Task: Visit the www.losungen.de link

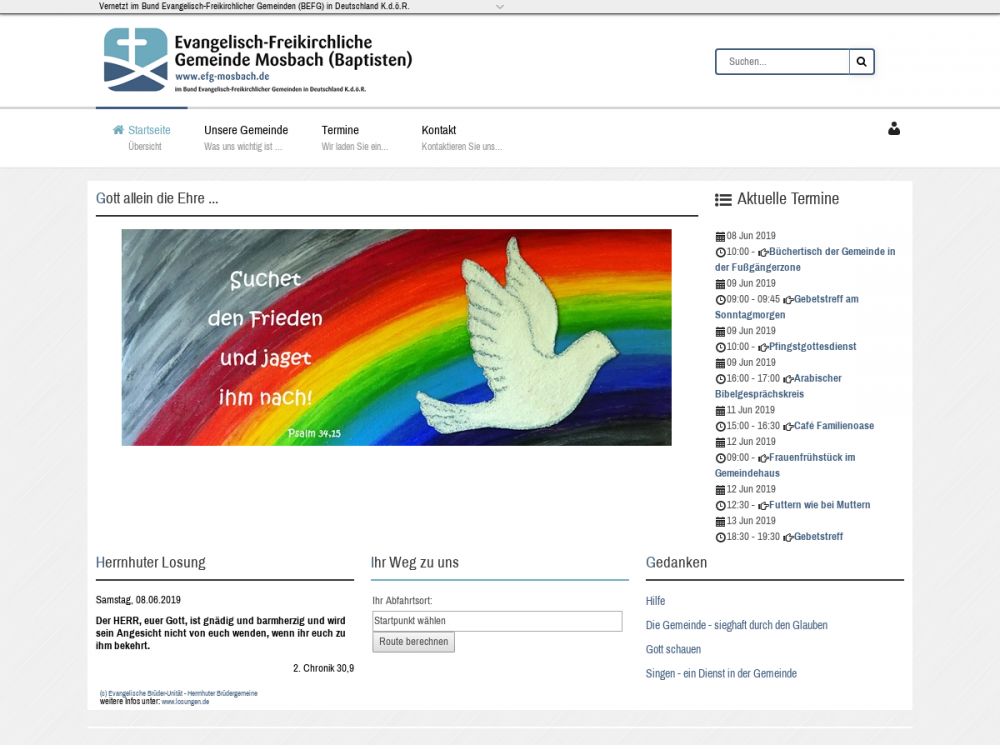Action: [x=185, y=702]
